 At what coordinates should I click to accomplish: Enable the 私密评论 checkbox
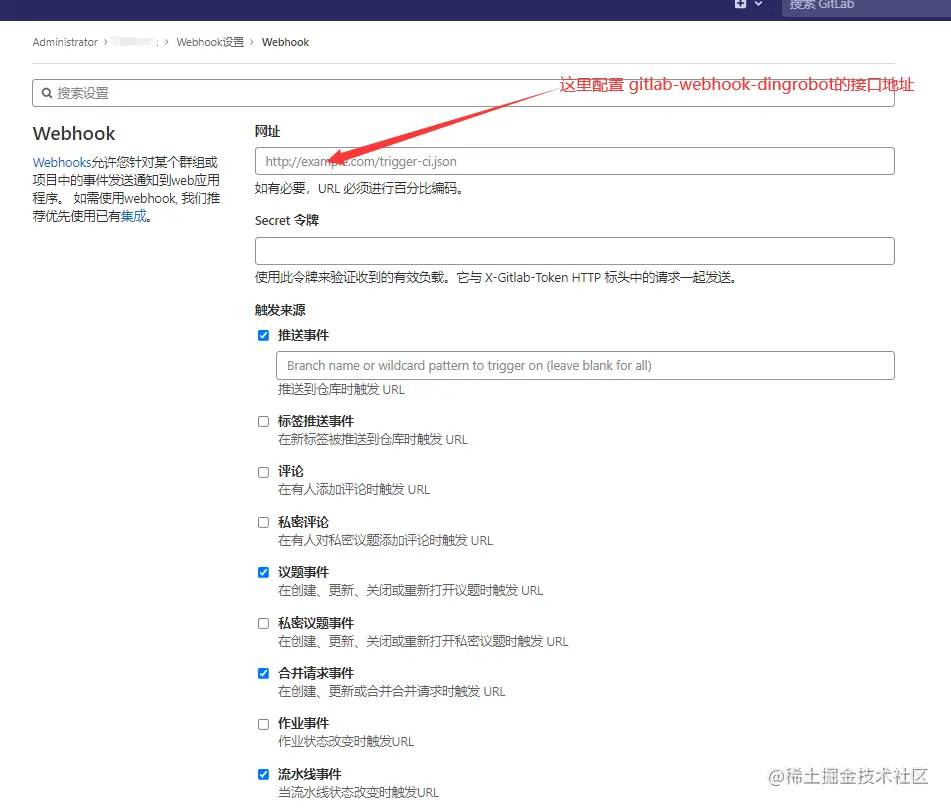[263, 523]
